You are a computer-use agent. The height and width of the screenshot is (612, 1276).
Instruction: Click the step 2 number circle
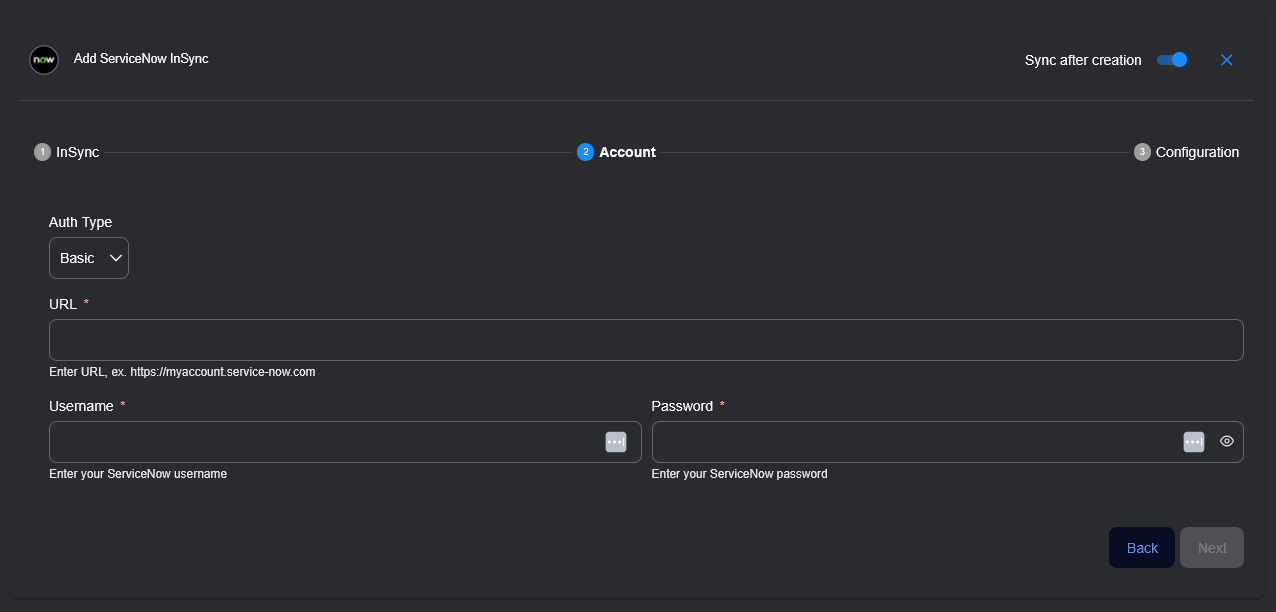tap(585, 152)
